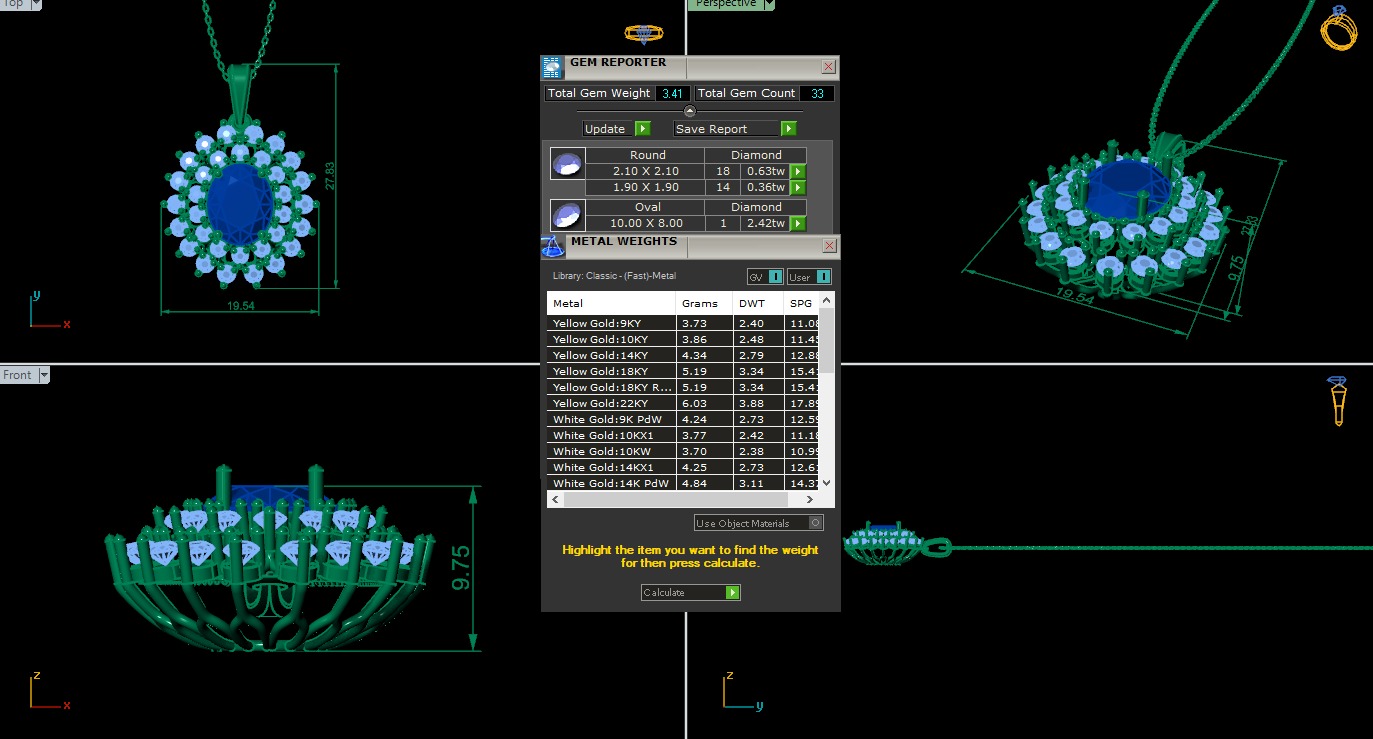
Task: Select Yellow Gold:10KY row
Action: click(684, 339)
